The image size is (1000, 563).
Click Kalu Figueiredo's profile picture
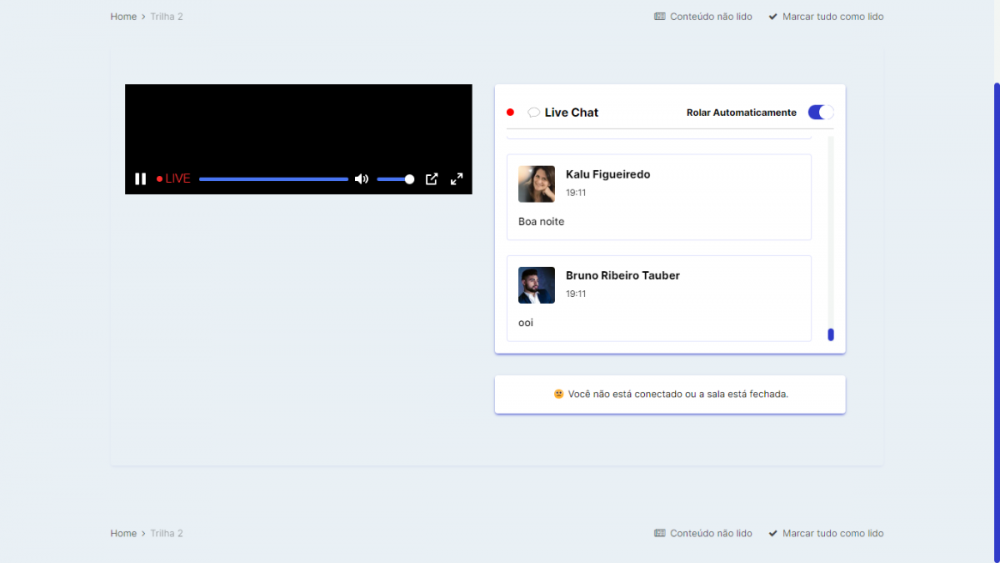[x=536, y=184]
